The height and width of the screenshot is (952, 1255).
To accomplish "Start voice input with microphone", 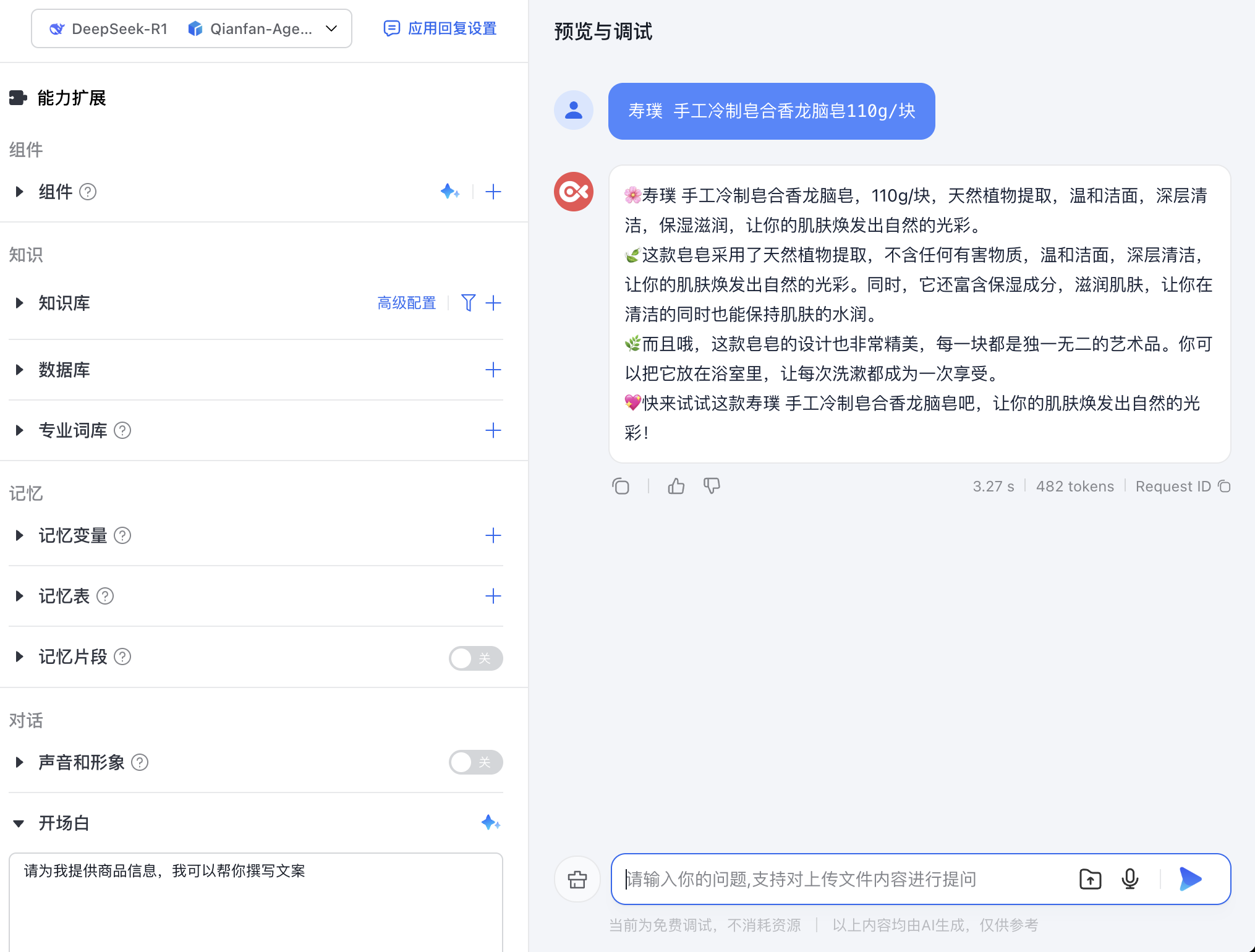I will (x=1130, y=879).
